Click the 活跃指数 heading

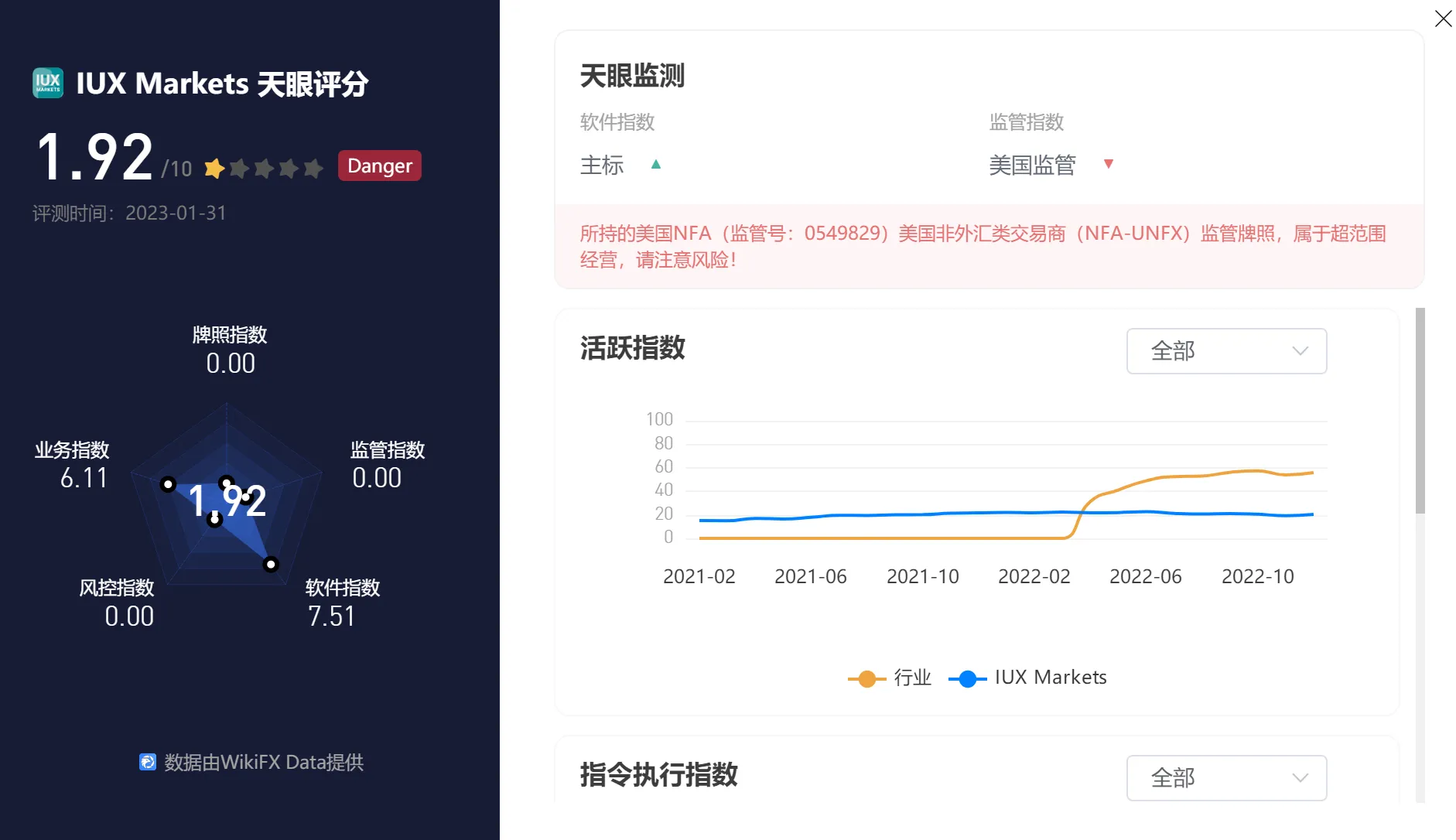click(x=632, y=348)
